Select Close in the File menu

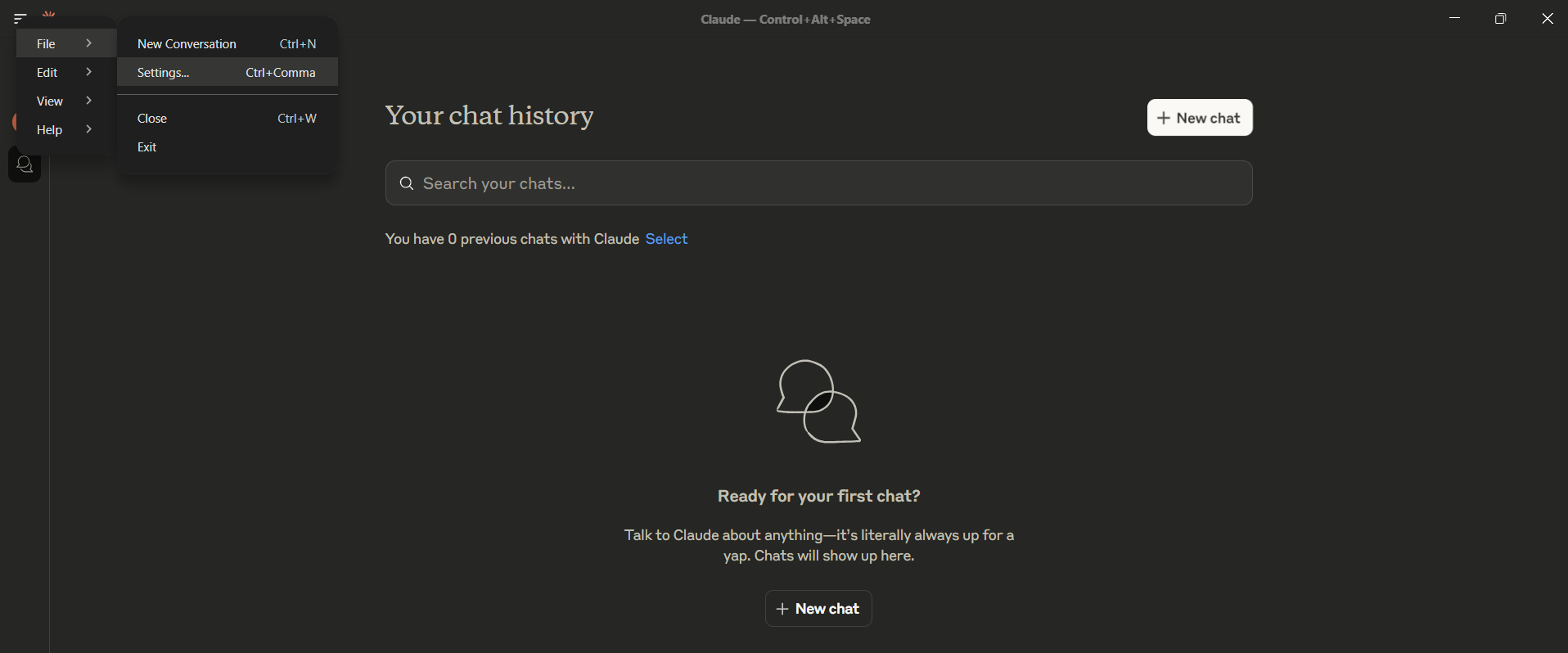228,118
